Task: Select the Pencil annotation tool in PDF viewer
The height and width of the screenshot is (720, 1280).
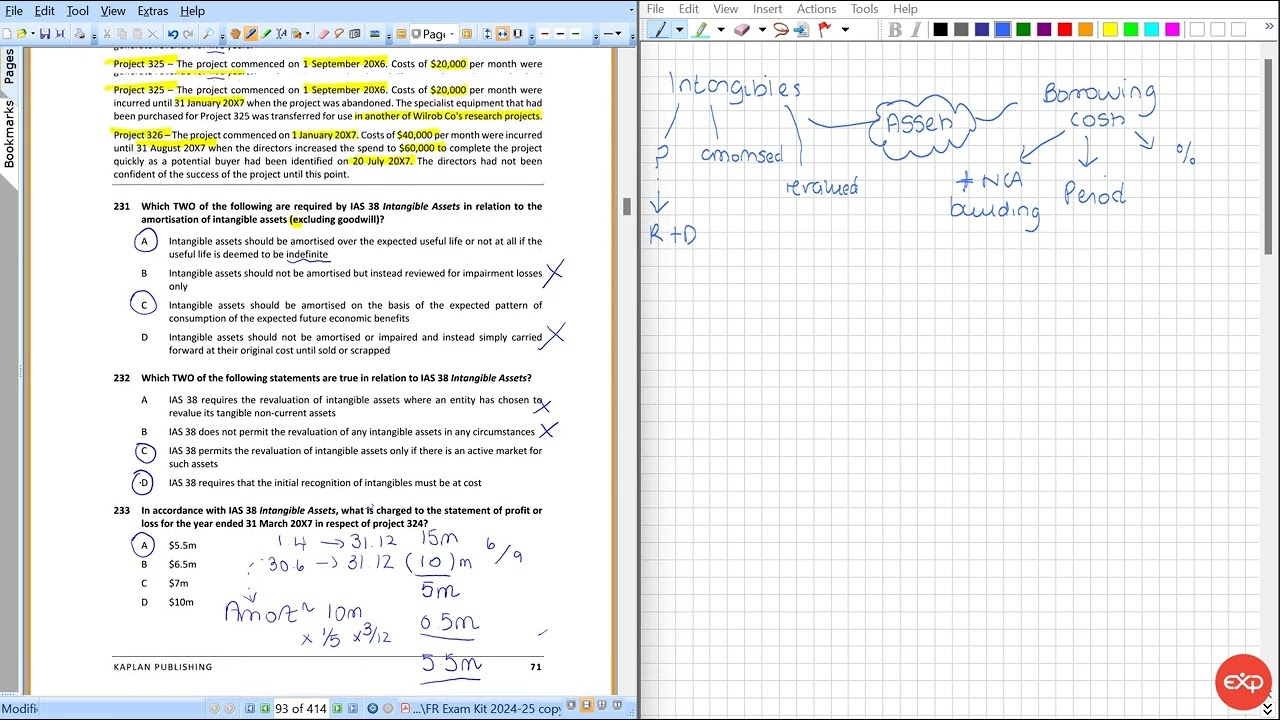Action: click(250, 34)
